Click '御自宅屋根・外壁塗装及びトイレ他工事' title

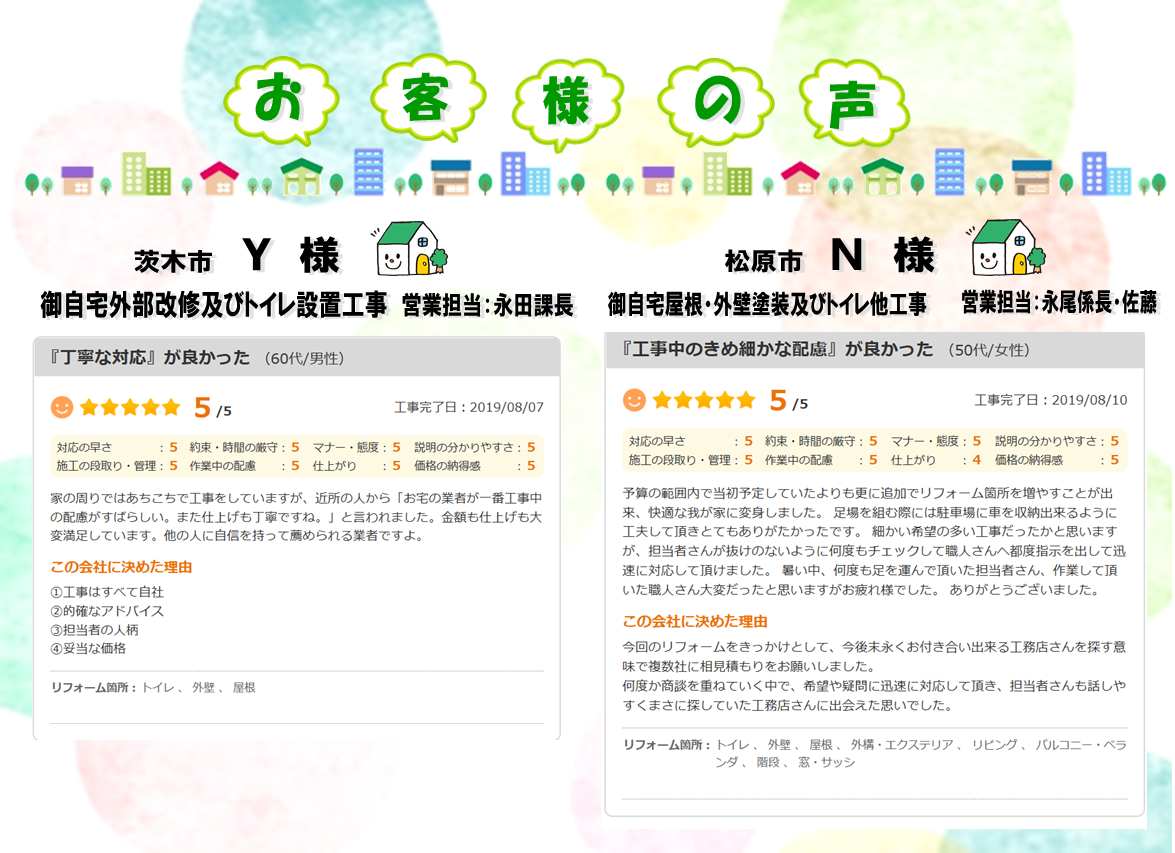[x=767, y=304]
